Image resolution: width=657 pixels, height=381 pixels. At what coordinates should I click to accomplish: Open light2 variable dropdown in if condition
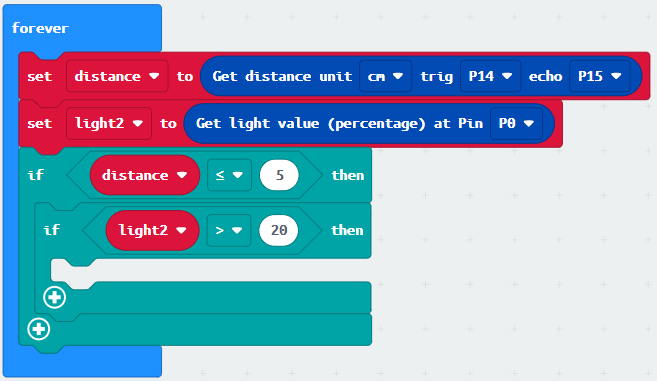click(153, 231)
